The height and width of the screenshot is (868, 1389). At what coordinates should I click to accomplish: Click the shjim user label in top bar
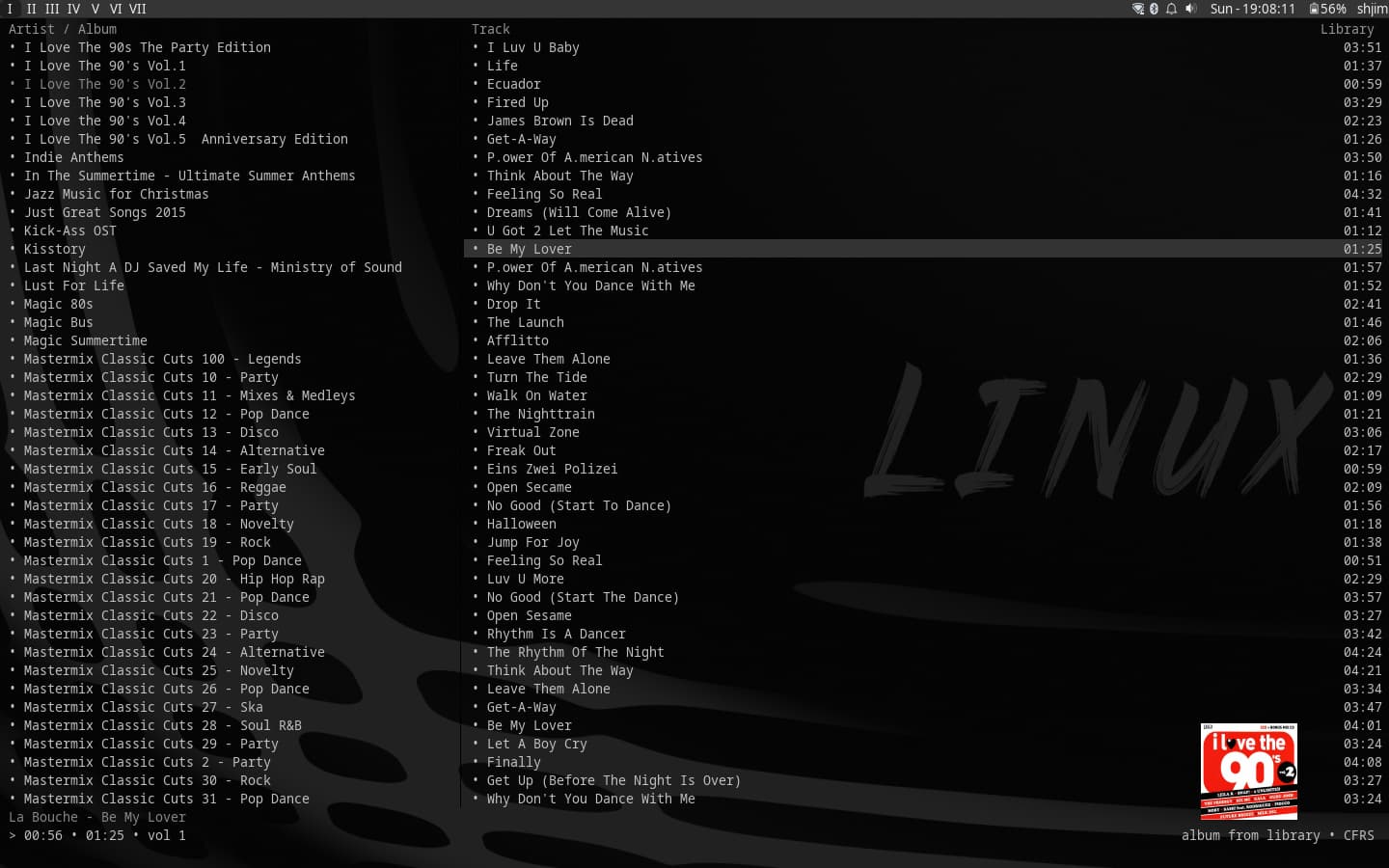click(x=1372, y=9)
